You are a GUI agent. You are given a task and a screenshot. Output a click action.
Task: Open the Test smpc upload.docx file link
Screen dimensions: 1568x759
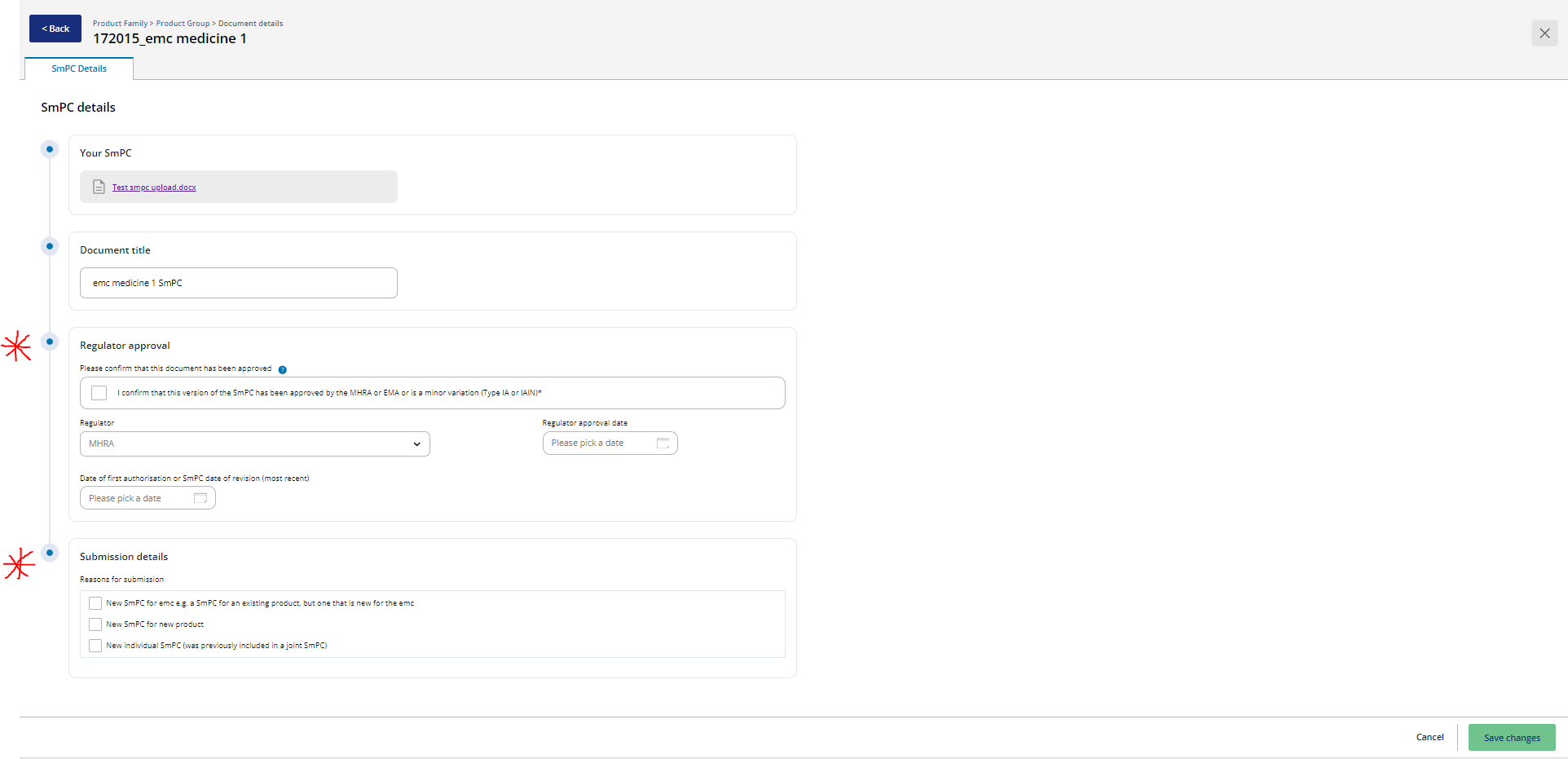click(154, 187)
